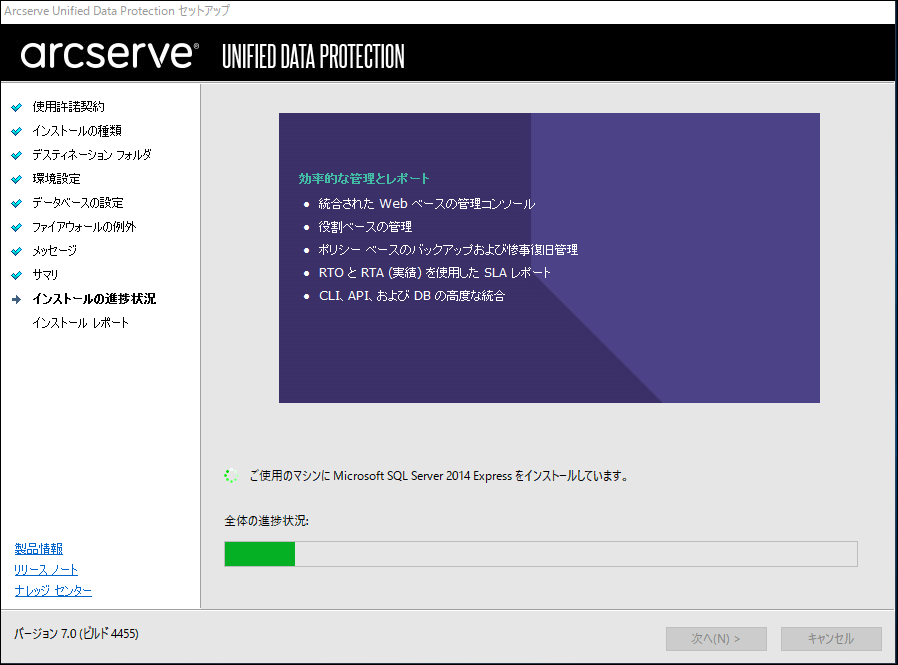Select the インストール レポート step
This screenshot has height=665, width=898.
click(80, 323)
